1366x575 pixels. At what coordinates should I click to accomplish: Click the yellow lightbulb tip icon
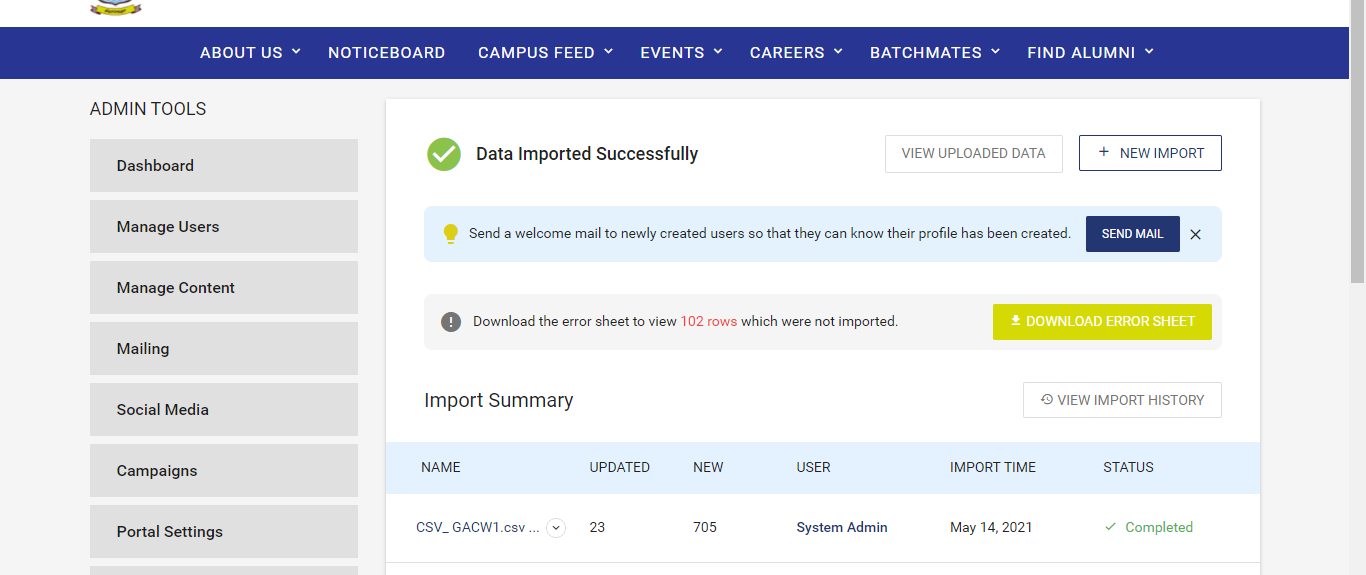pyautogui.click(x=450, y=233)
